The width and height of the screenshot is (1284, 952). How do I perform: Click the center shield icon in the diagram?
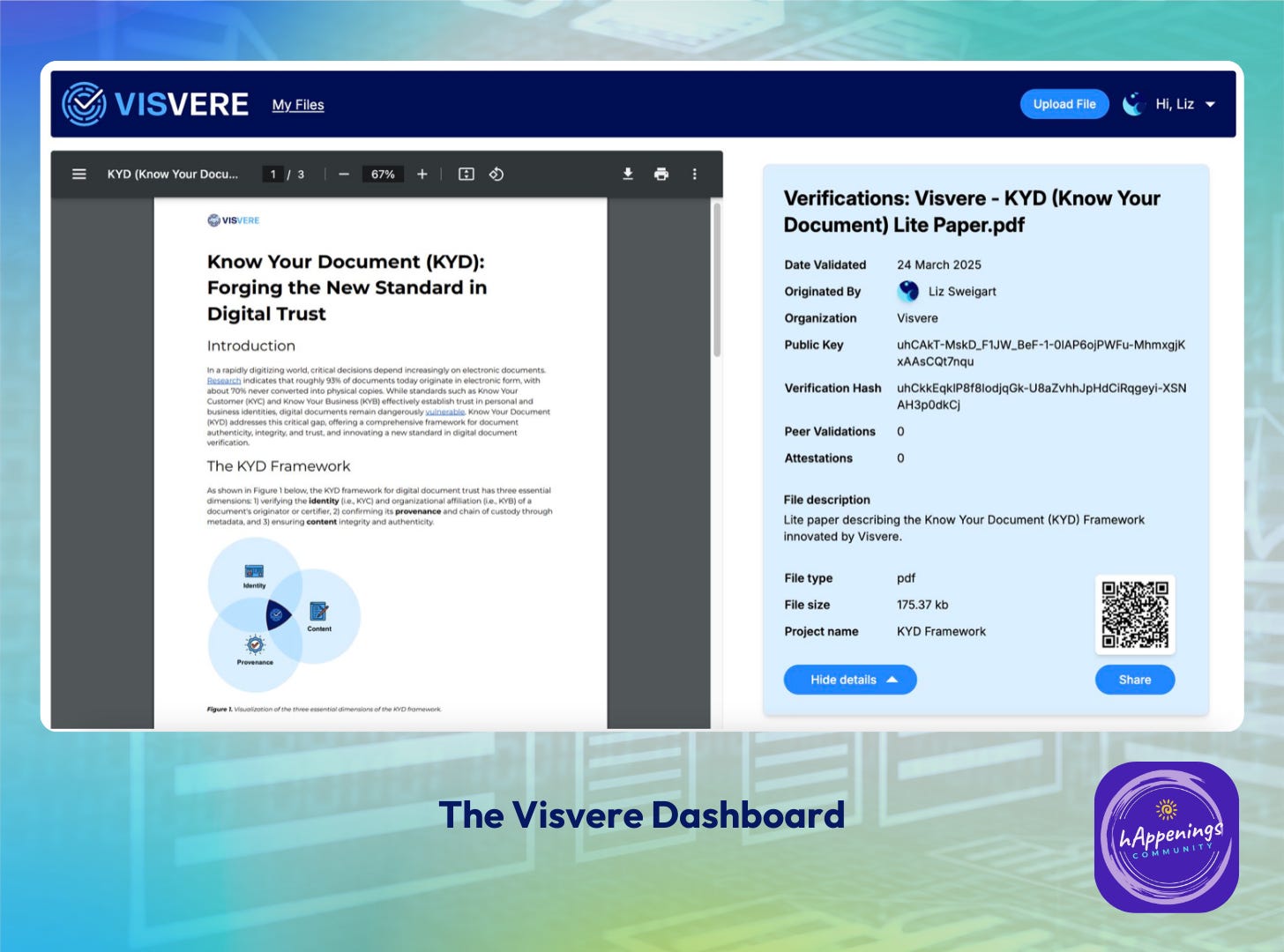coord(278,614)
